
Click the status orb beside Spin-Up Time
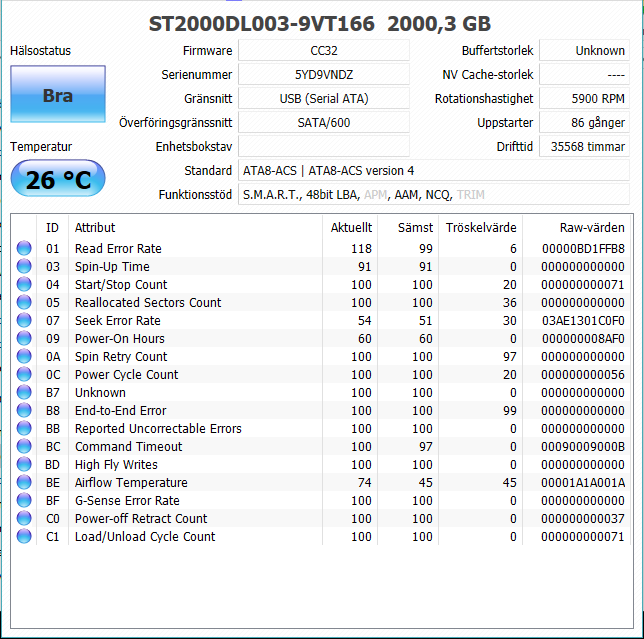tap(24, 266)
